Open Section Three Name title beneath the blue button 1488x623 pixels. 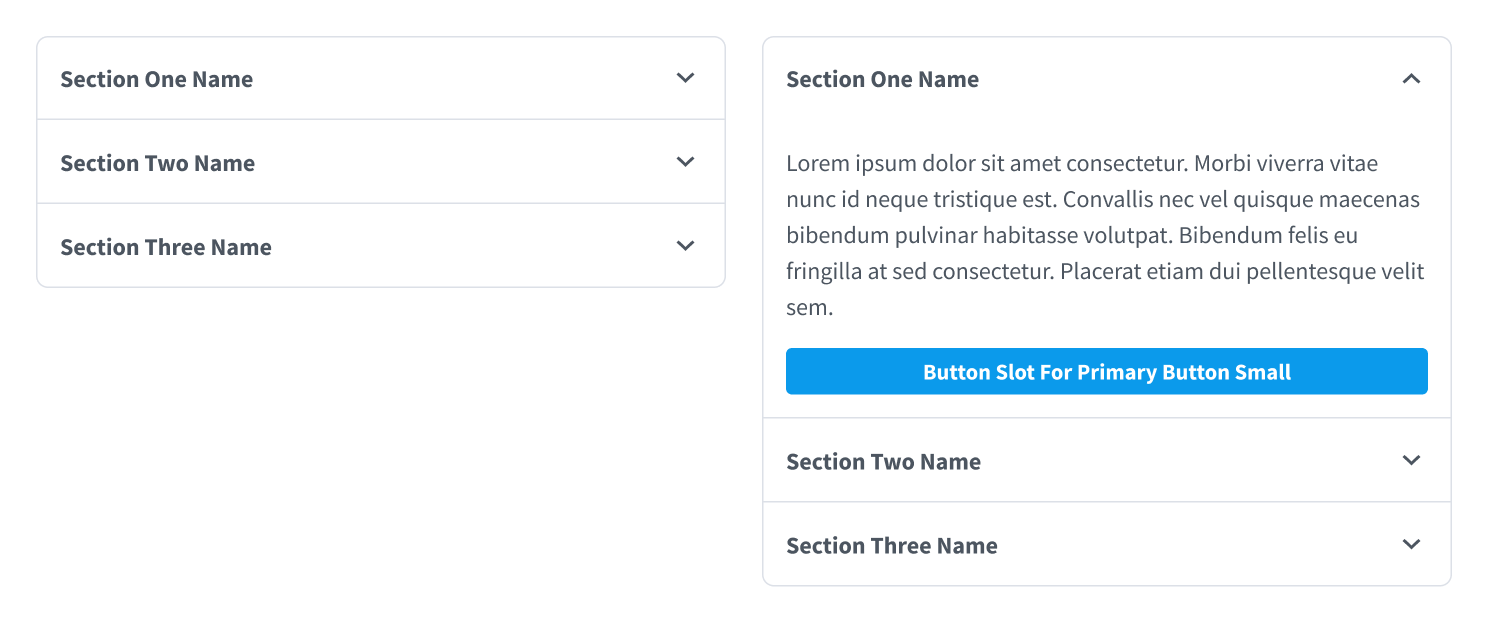[891, 546]
